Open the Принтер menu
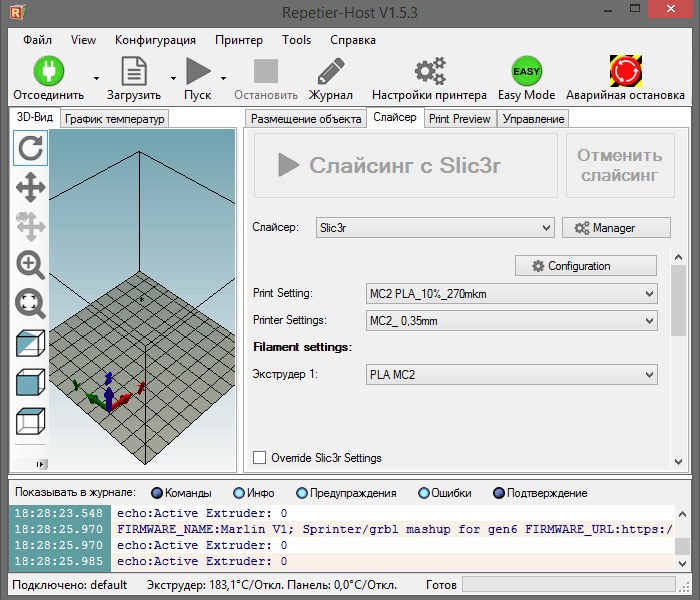The image size is (700, 600). pyautogui.click(x=239, y=40)
